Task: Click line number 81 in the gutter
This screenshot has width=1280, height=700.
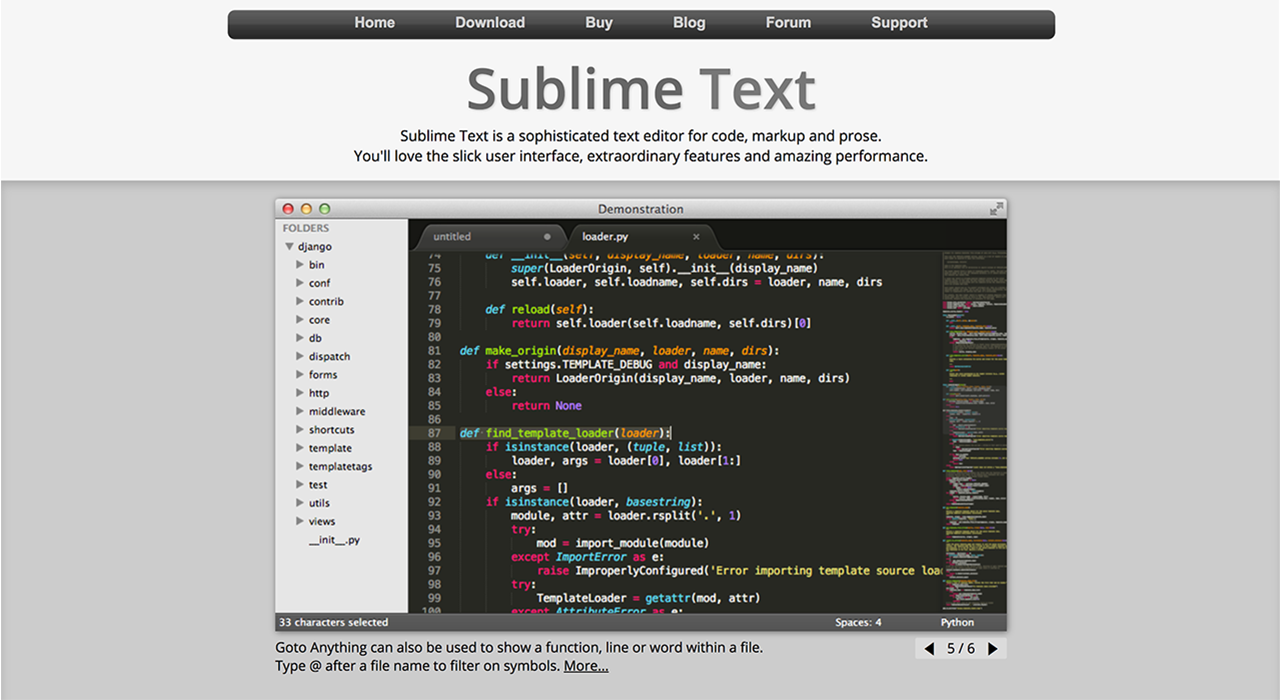Action: (x=433, y=351)
